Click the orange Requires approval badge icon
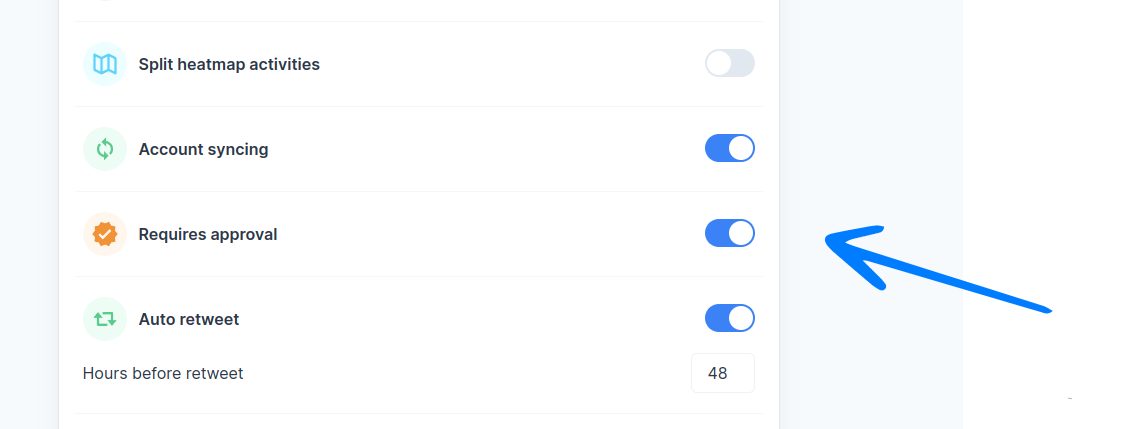 (105, 234)
